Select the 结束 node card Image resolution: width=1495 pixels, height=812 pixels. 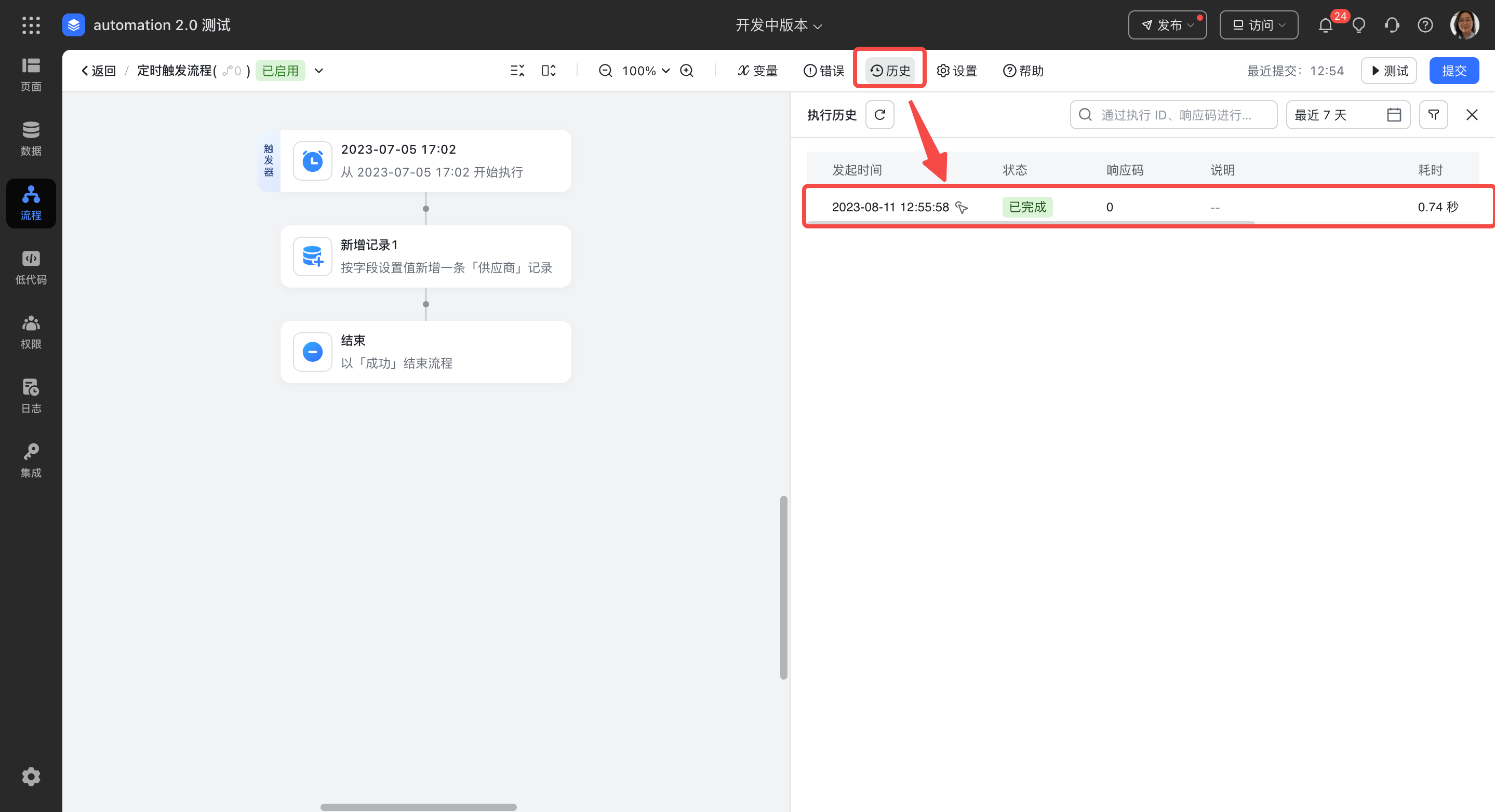click(425, 352)
